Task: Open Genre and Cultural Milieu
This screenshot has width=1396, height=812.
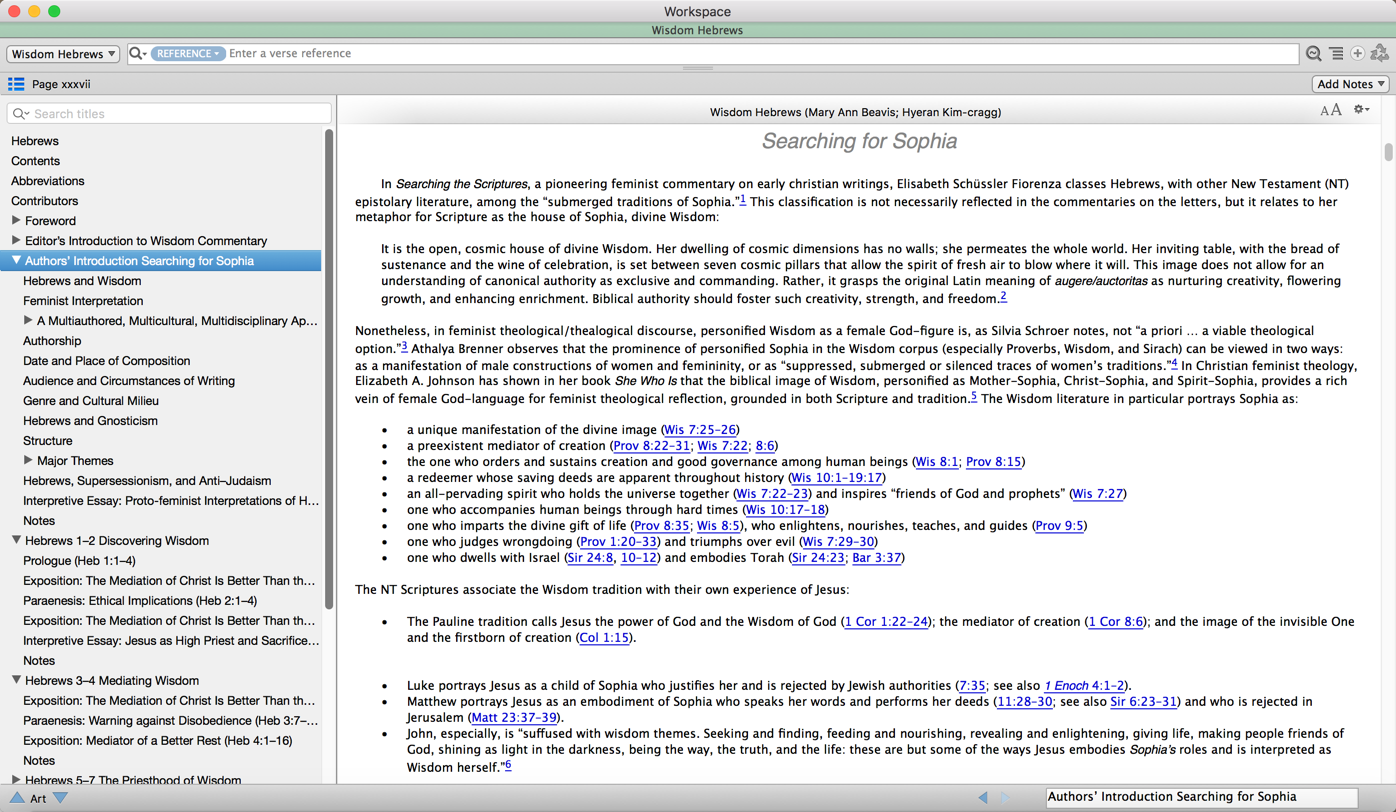Action: click(91, 401)
